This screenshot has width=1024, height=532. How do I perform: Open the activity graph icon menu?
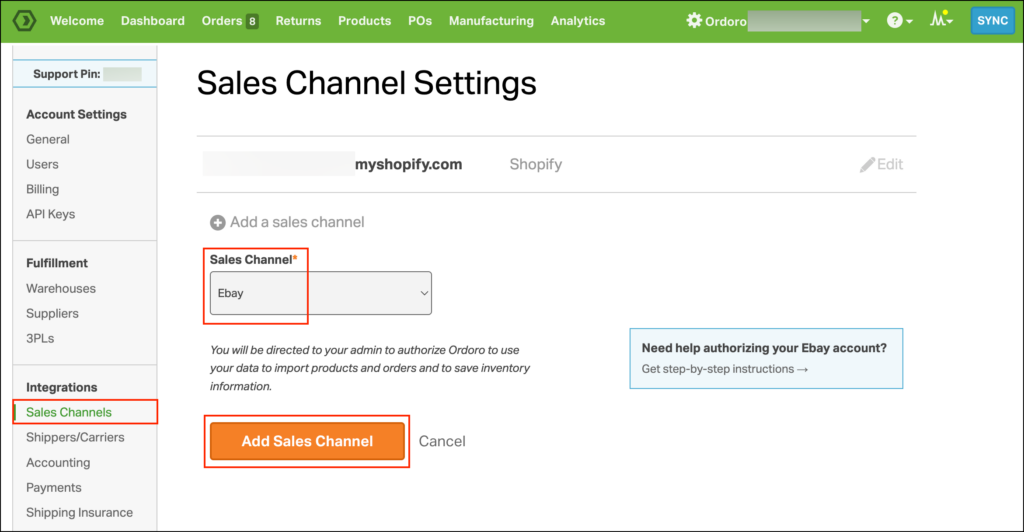click(x=939, y=19)
